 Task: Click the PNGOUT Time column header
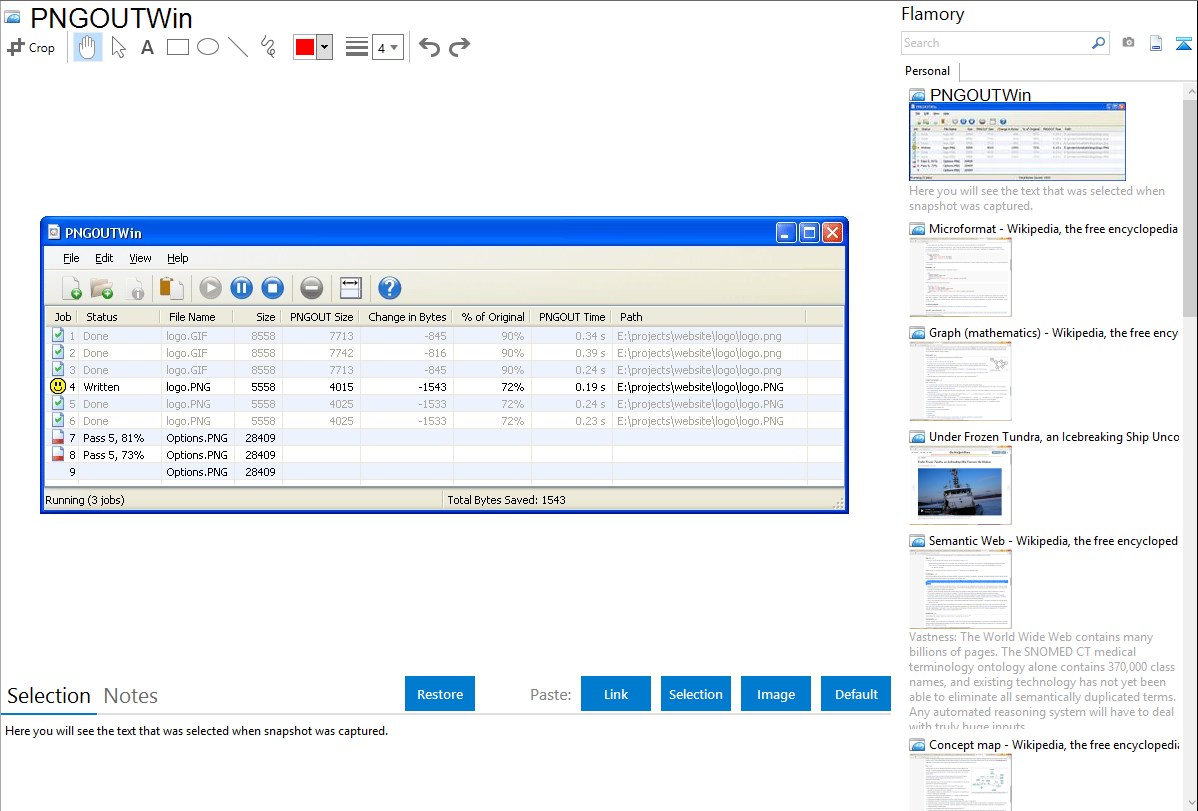[x=572, y=317]
